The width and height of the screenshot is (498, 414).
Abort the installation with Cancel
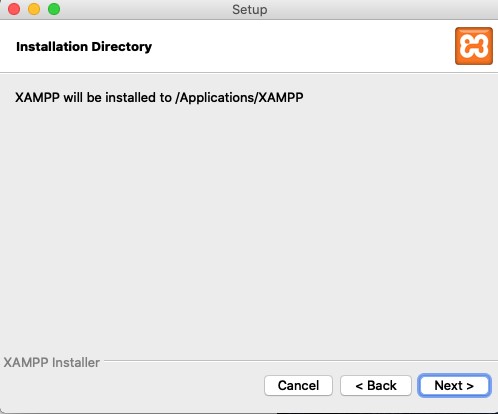(298, 386)
